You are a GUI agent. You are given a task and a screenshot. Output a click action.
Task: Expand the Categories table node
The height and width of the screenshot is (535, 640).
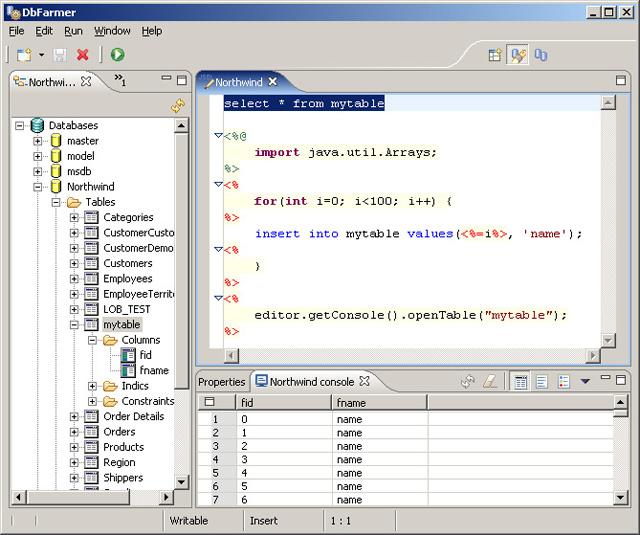[74, 218]
